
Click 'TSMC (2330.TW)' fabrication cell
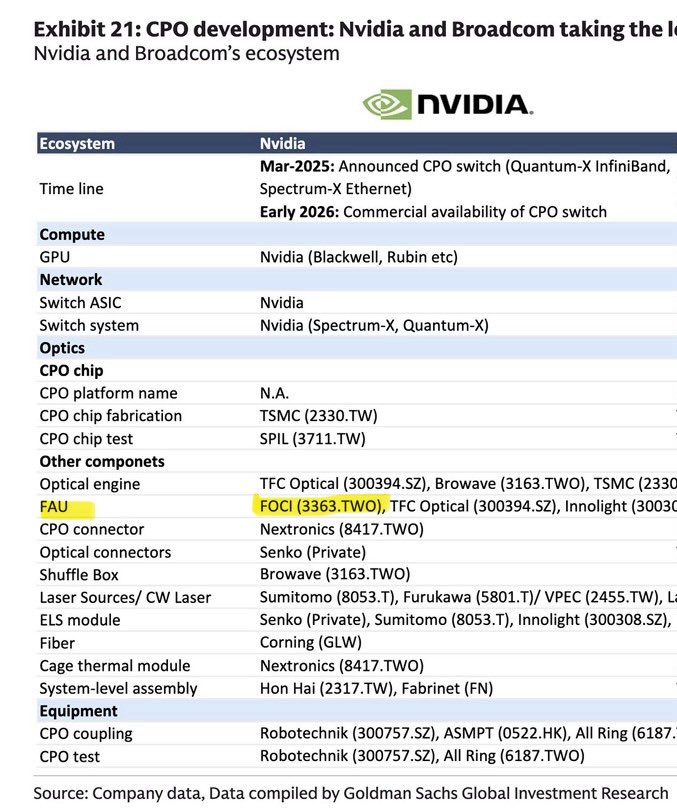(x=318, y=416)
